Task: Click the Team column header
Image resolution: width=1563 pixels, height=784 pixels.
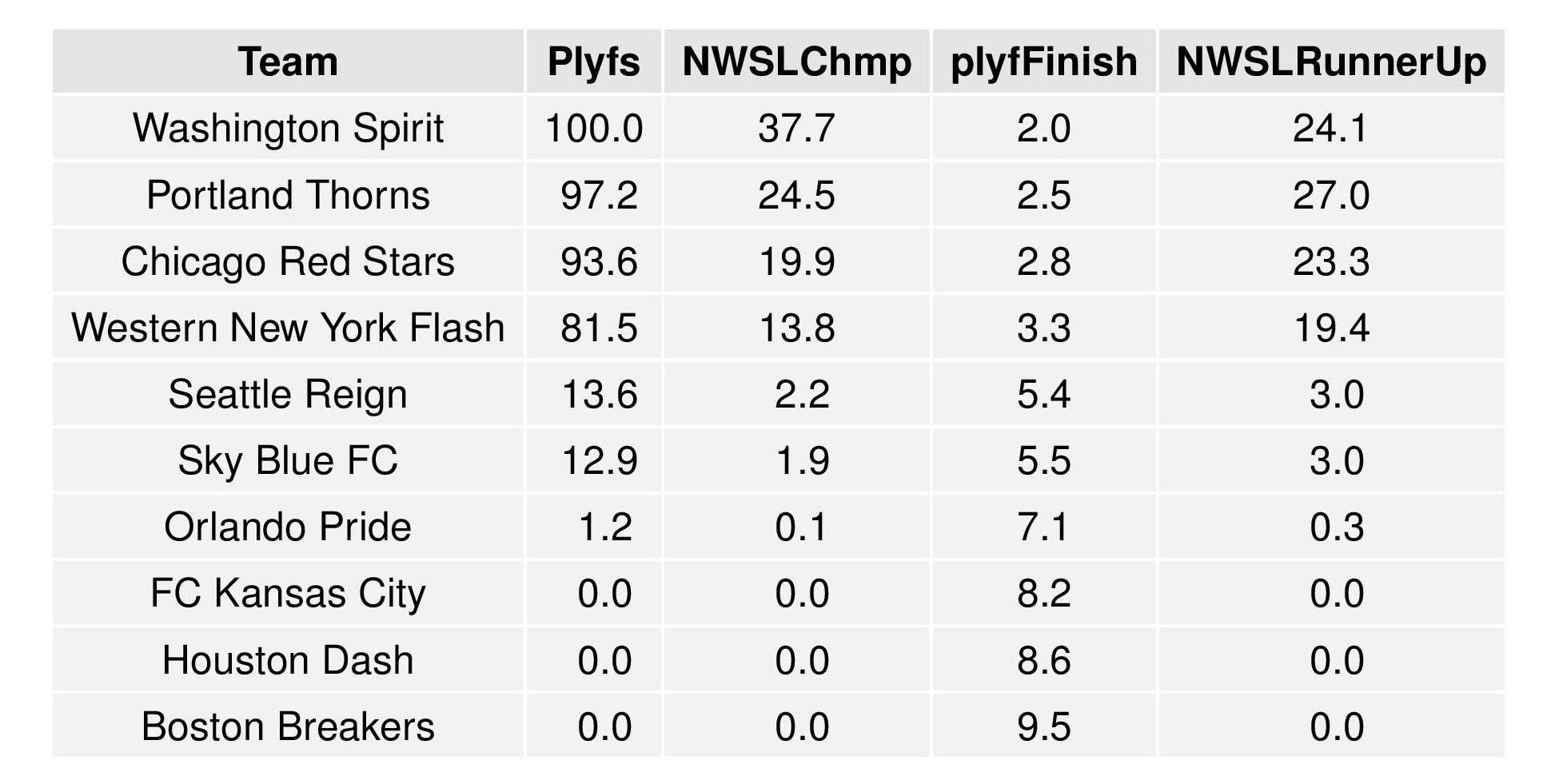Action: click(x=288, y=62)
